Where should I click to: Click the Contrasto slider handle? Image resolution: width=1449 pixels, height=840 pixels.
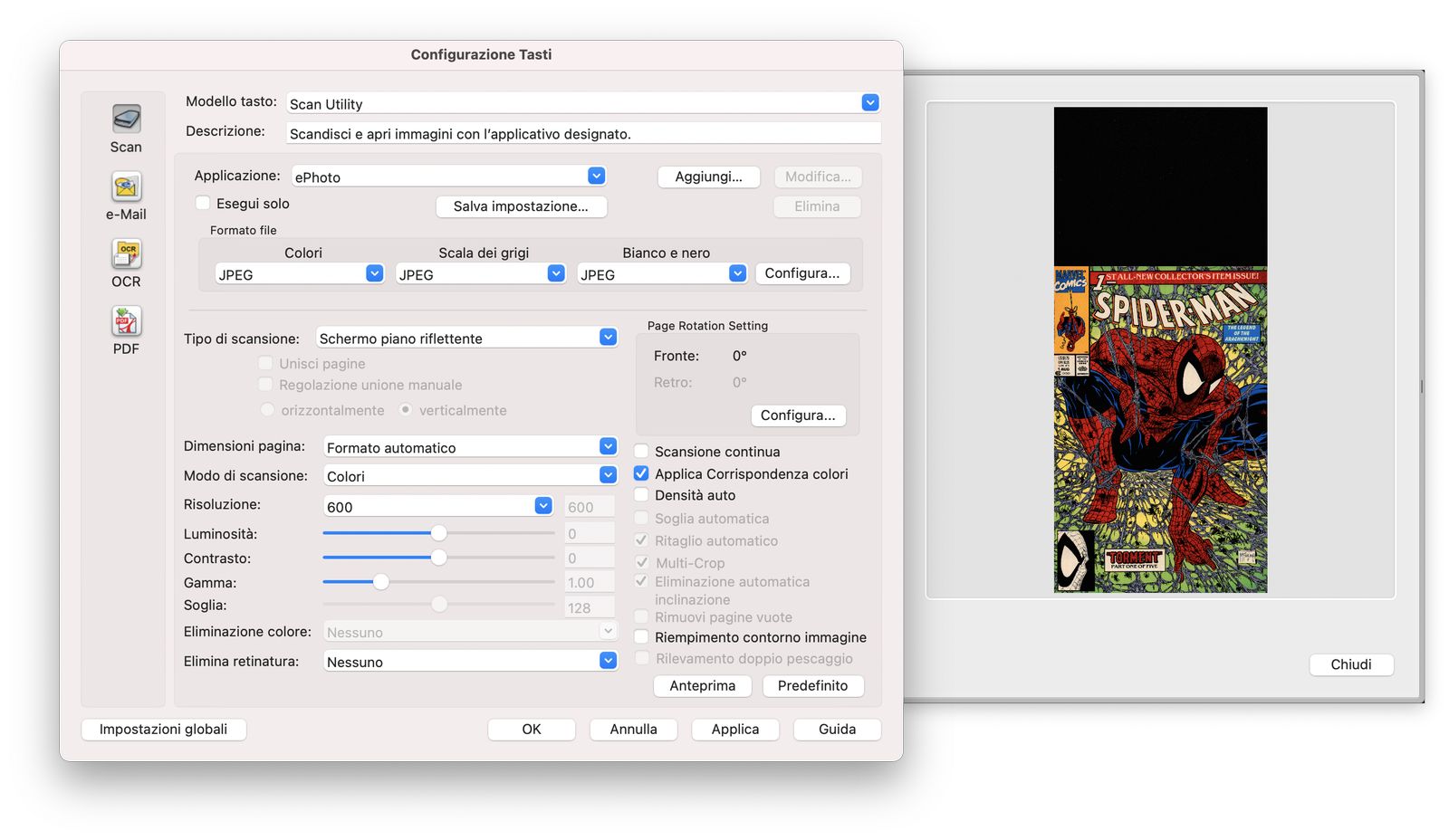click(439, 558)
